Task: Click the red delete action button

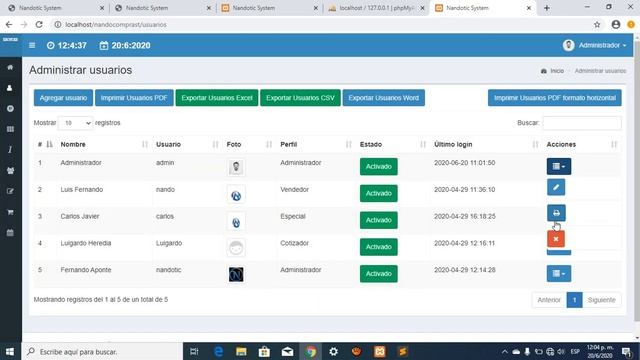Action: click(556, 239)
